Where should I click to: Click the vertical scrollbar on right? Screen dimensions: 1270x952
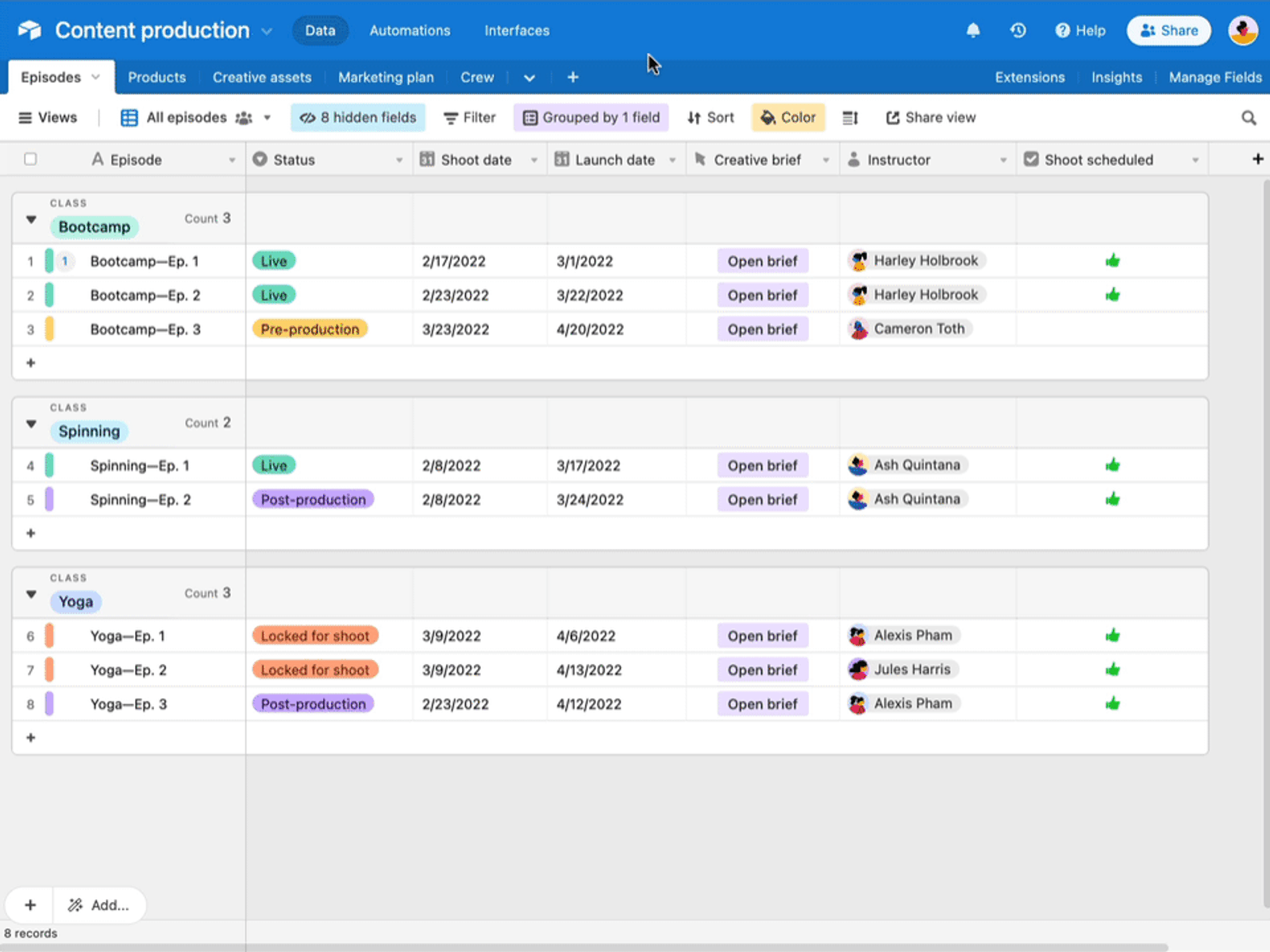(x=1265, y=543)
